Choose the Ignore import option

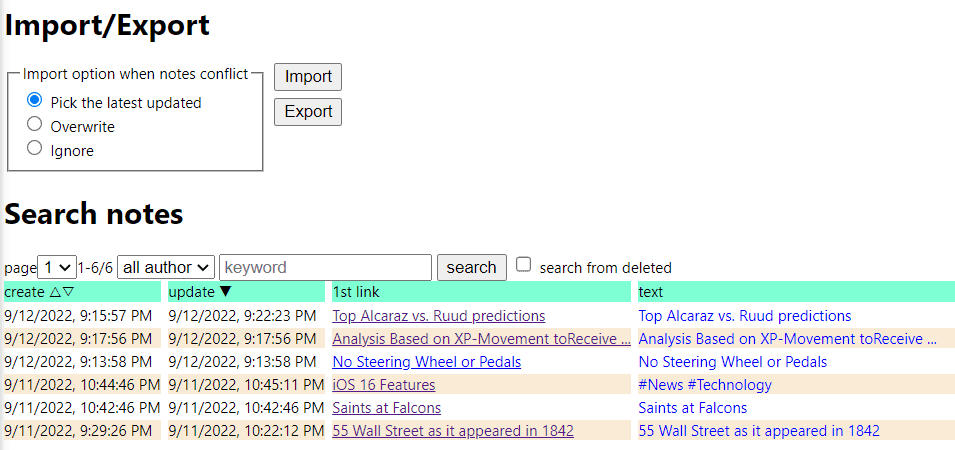coord(35,149)
